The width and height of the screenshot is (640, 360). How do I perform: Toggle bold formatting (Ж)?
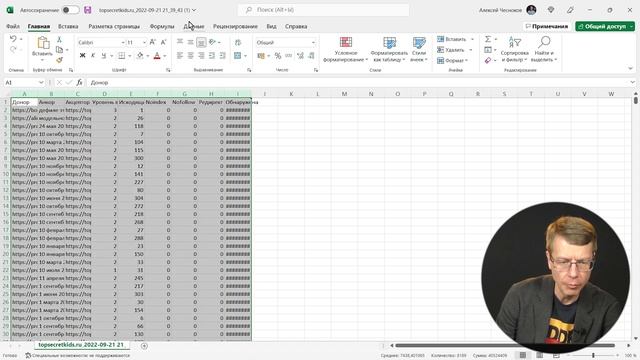(82, 56)
